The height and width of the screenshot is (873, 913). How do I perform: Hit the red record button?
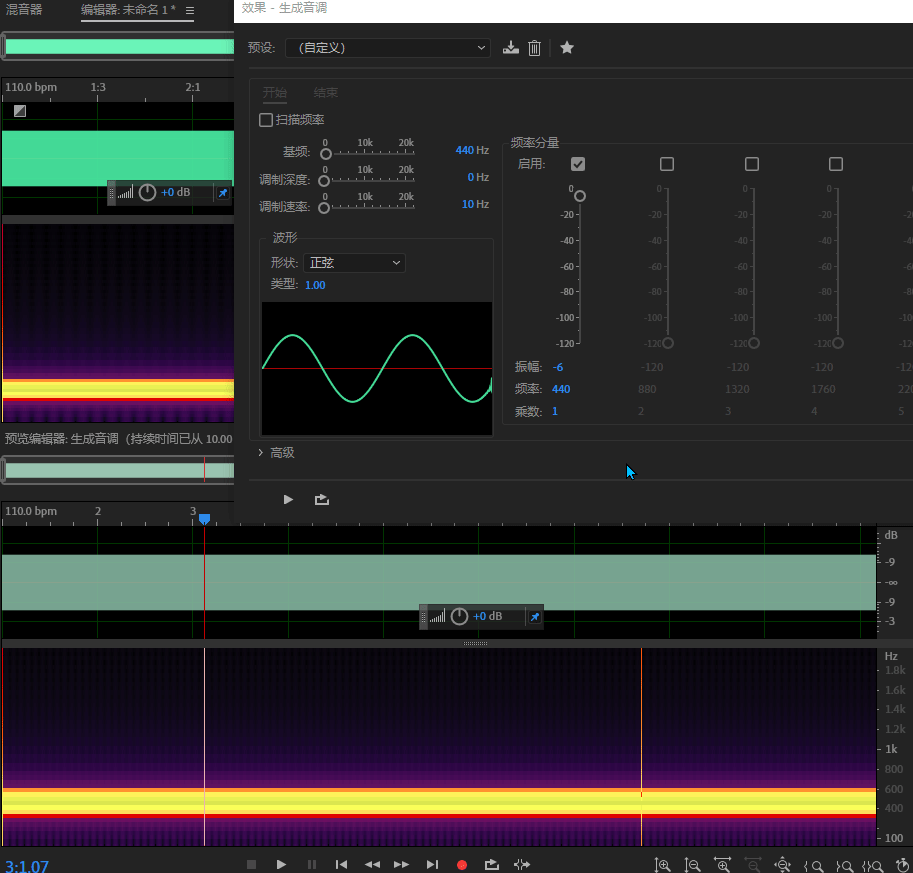tap(462, 865)
